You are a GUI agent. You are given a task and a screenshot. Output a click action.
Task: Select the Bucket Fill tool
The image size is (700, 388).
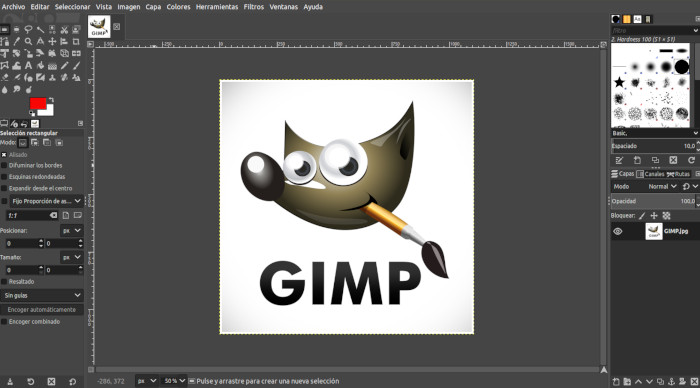[x=40, y=66]
